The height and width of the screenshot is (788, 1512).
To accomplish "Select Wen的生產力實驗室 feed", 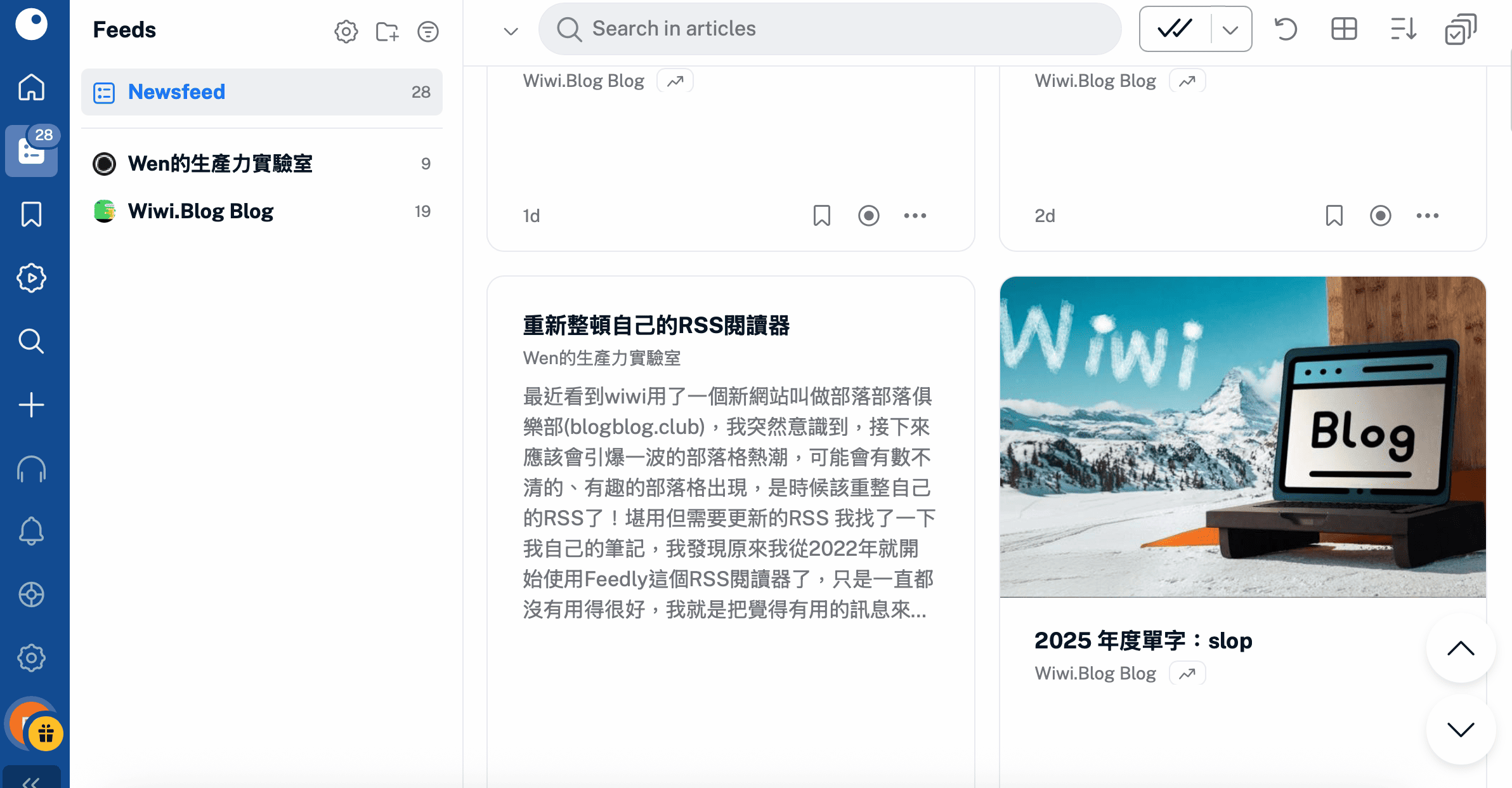I will 219,164.
